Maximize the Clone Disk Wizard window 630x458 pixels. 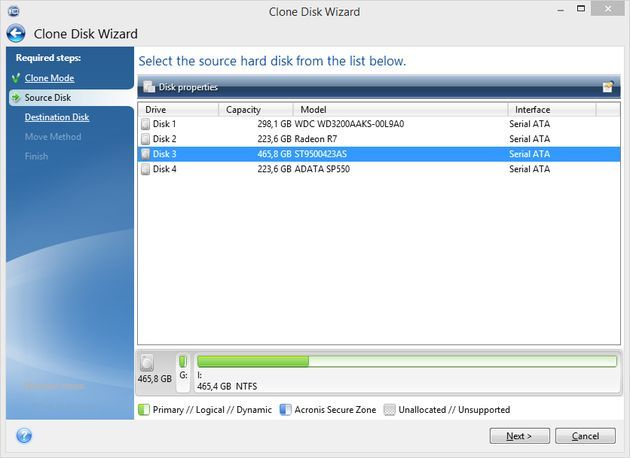coord(581,9)
